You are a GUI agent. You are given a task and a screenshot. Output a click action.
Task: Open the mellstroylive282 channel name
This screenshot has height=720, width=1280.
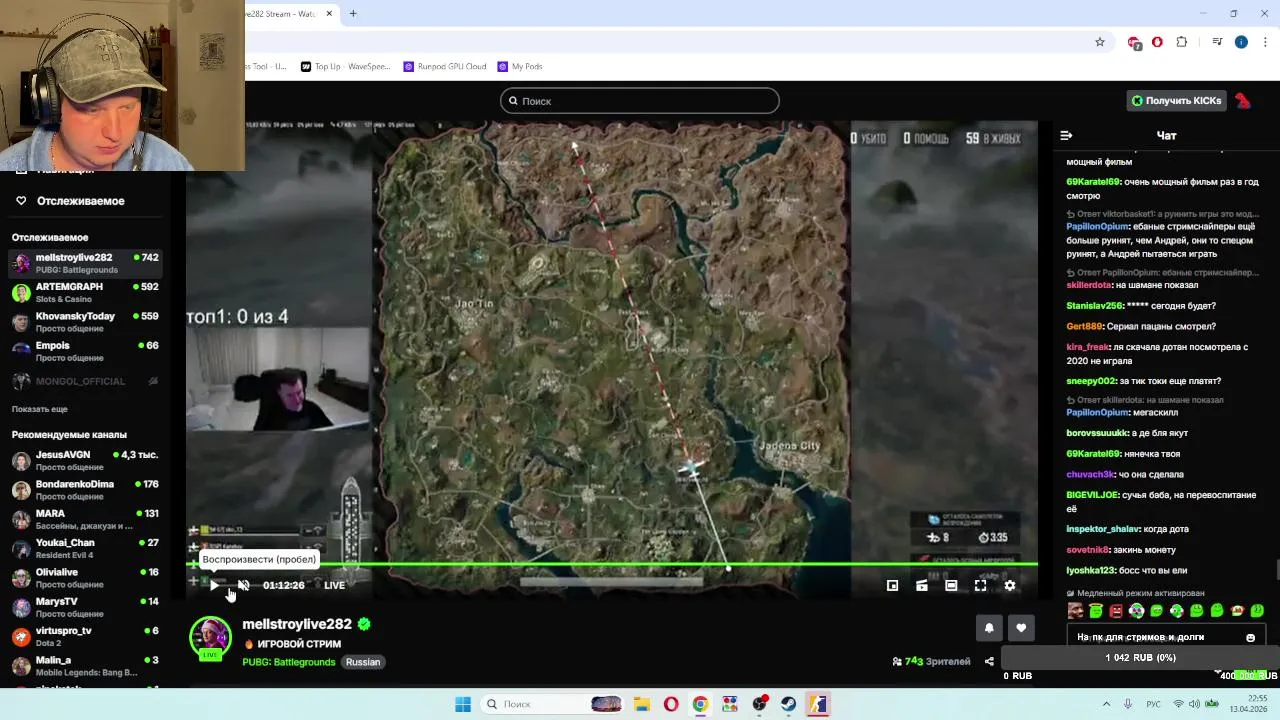(297, 624)
